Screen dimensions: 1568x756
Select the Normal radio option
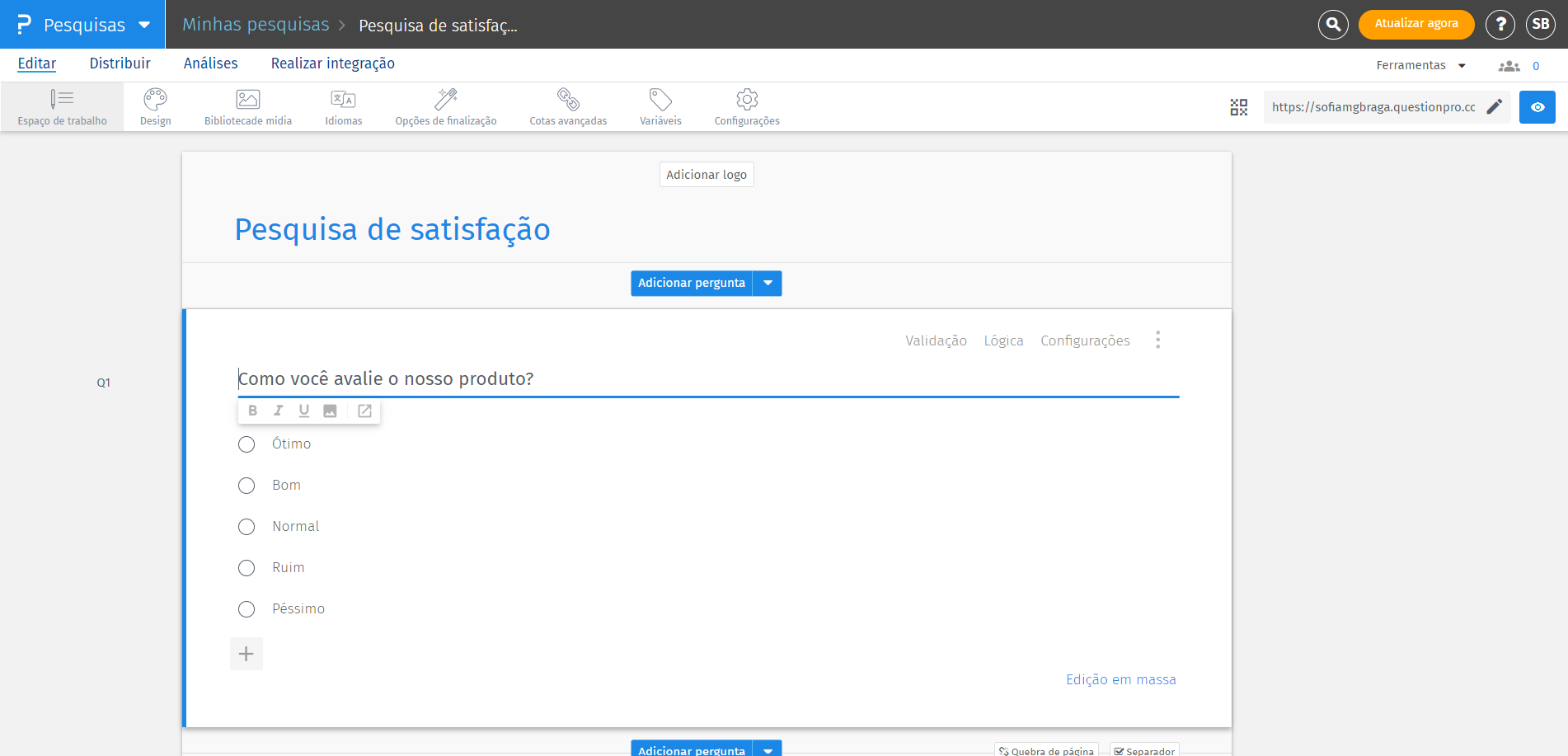click(x=246, y=527)
